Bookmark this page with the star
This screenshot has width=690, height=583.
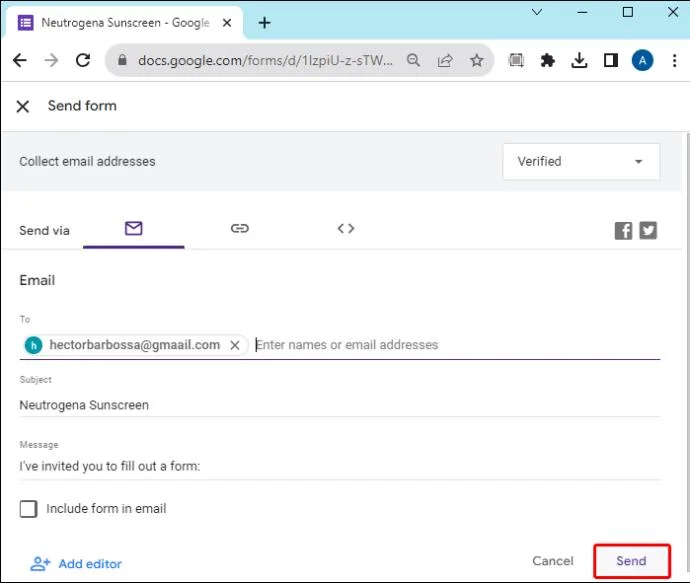point(477,60)
